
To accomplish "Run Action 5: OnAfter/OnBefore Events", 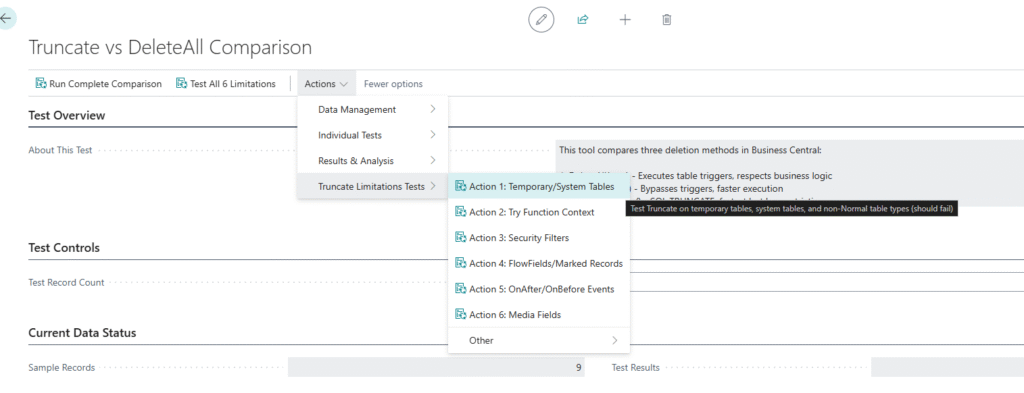I will 539,289.
